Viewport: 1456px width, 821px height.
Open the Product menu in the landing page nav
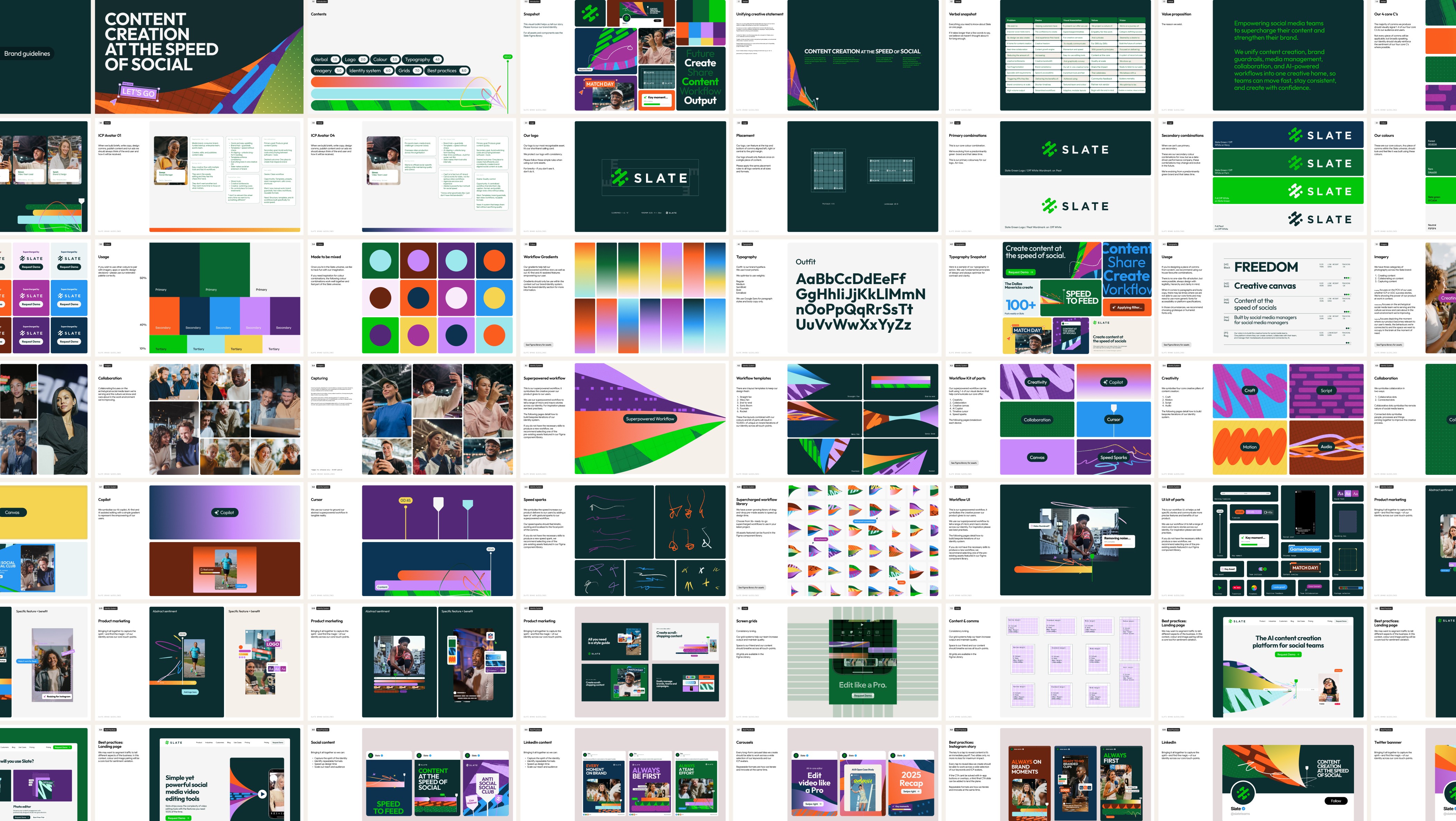1263,622
